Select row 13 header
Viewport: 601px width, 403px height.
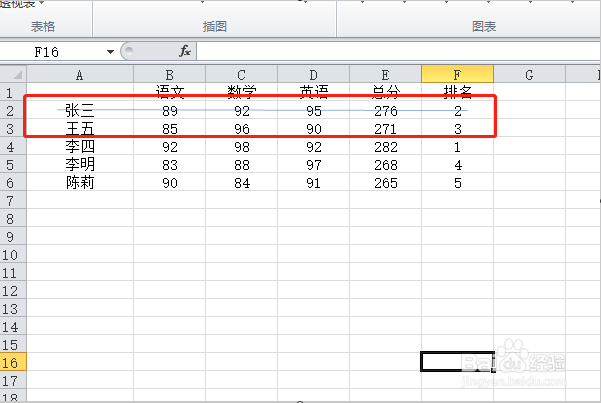click(13, 309)
